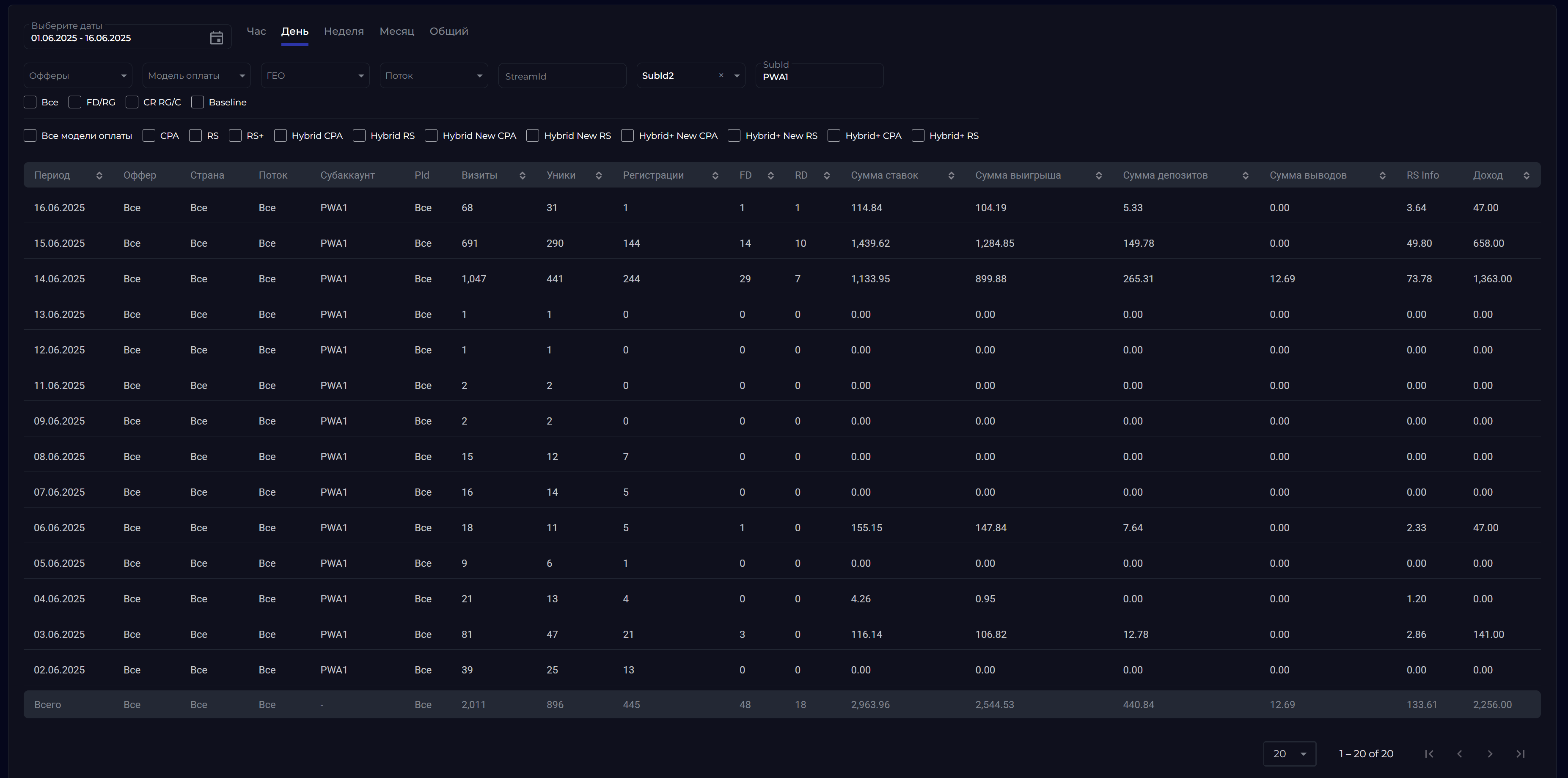
Task: Go to first page of results
Action: (x=1429, y=753)
